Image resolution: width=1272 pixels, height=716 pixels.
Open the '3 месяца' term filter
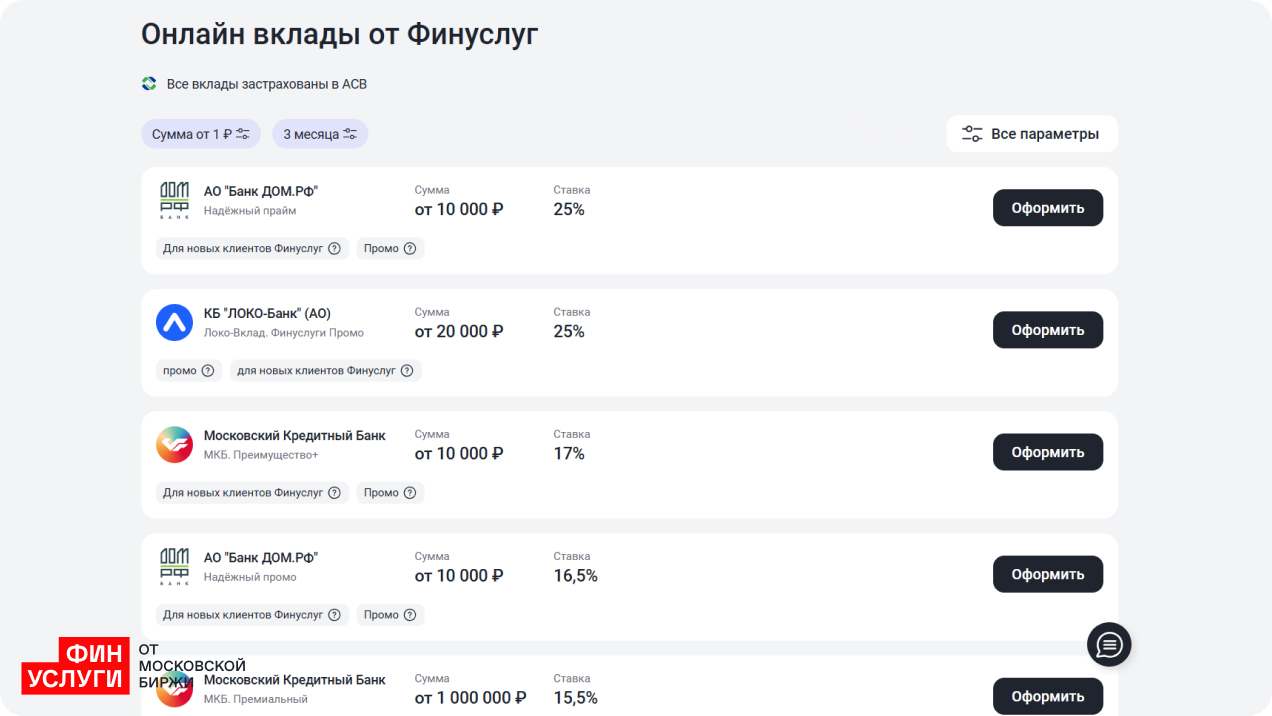320,134
